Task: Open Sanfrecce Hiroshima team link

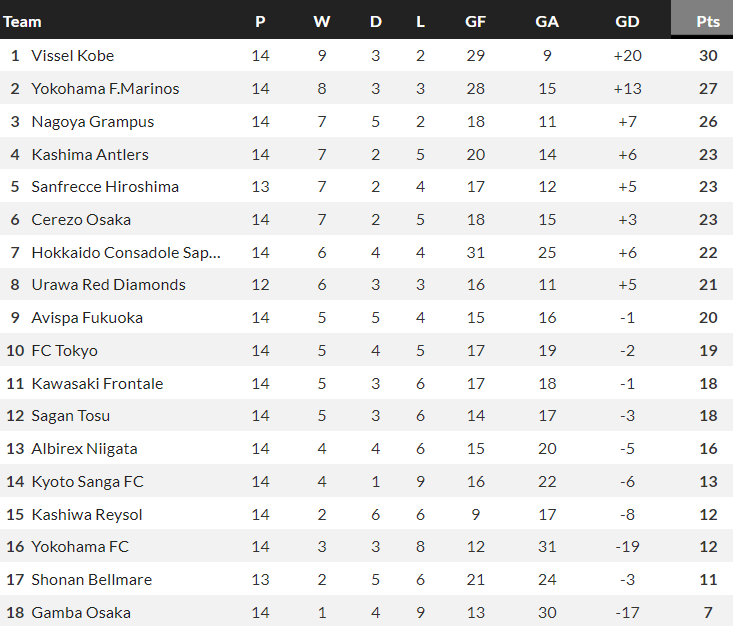Action: 105,187
